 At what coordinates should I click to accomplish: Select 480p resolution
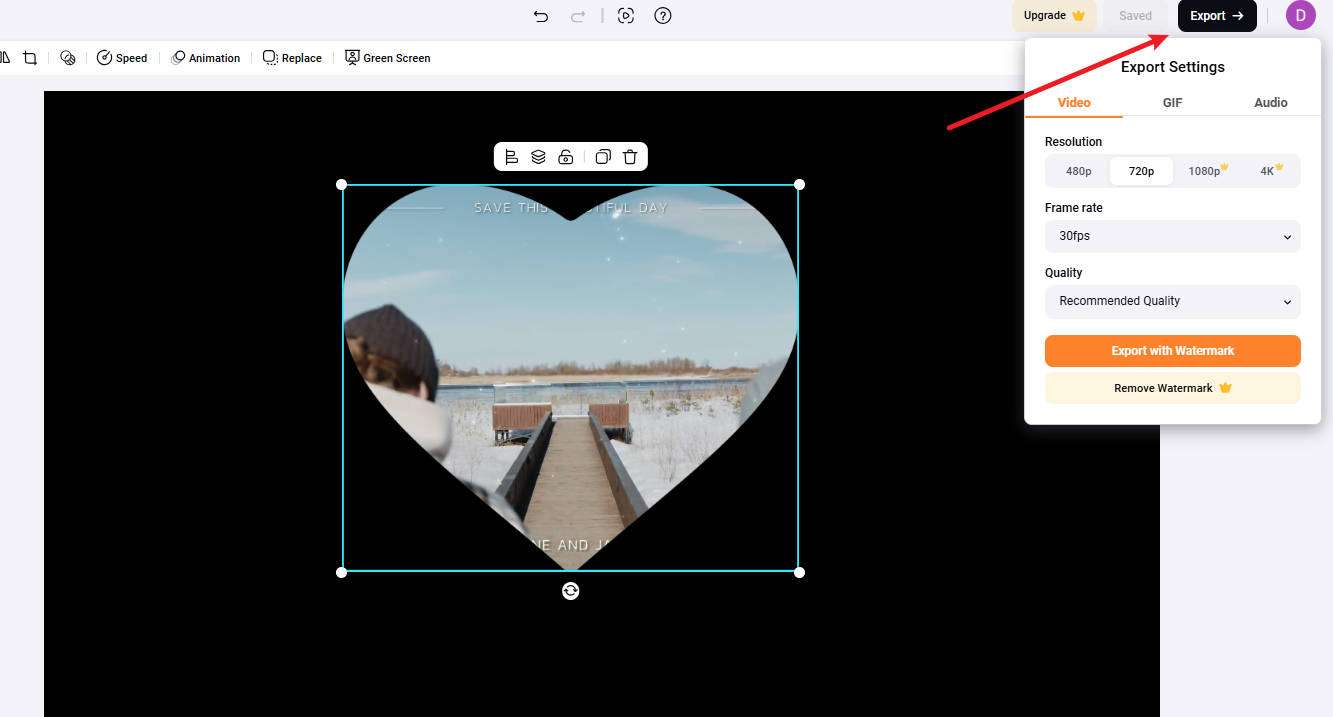(1079, 171)
